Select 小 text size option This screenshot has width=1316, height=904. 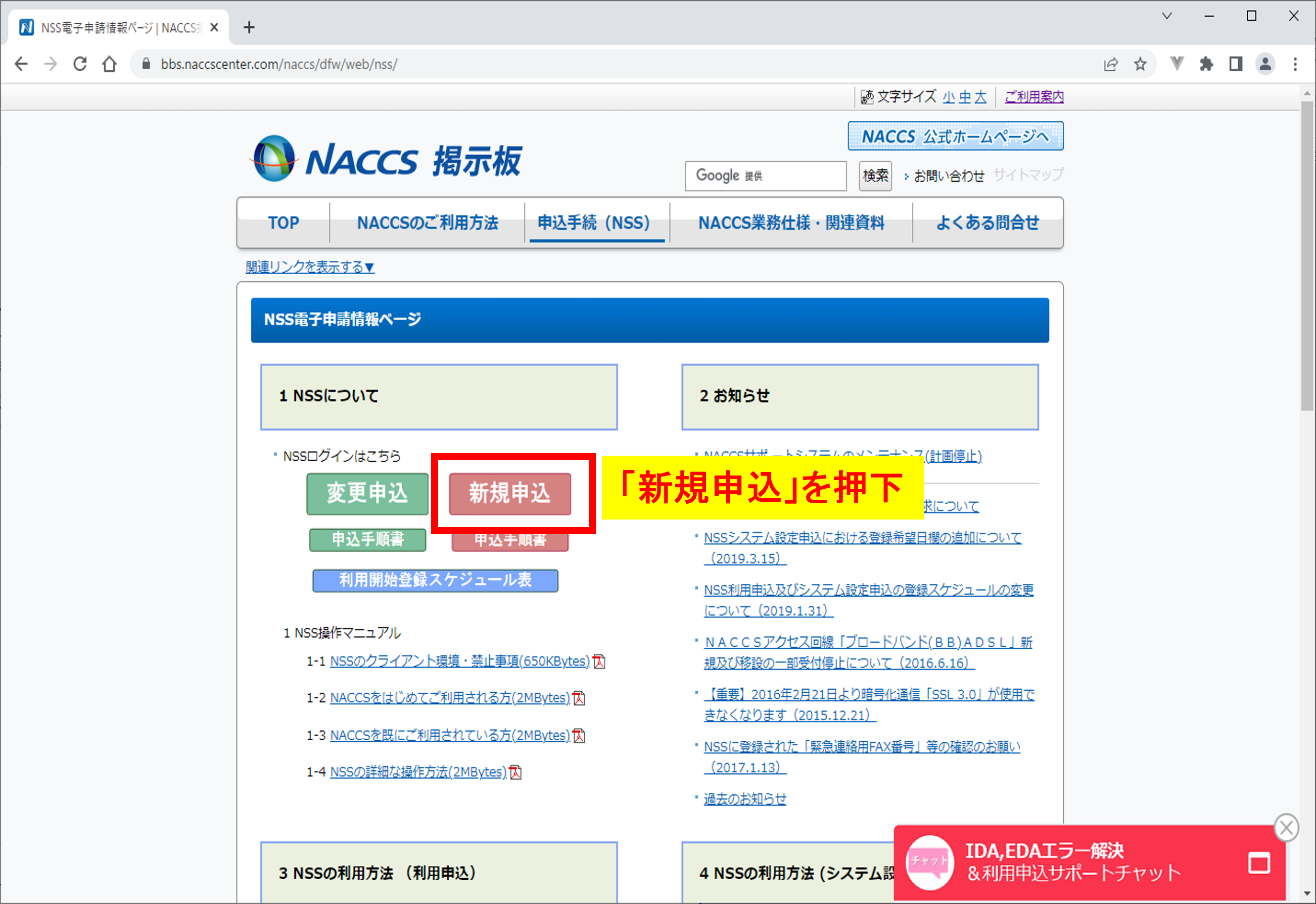pyautogui.click(x=948, y=97)
